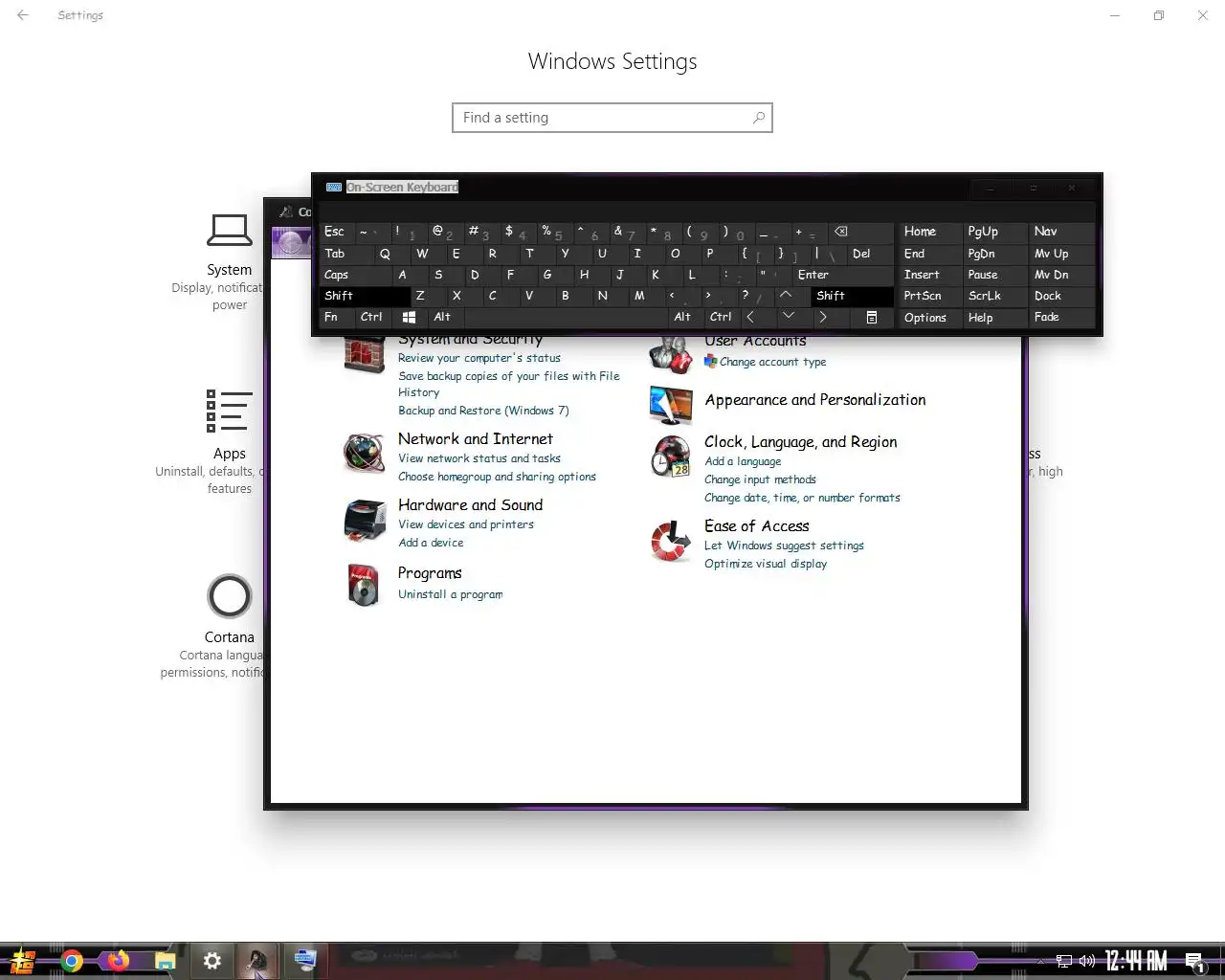1225x980 pixels.
Task: Click the Dock key on the keyboard
Action: pos(1061,296)
